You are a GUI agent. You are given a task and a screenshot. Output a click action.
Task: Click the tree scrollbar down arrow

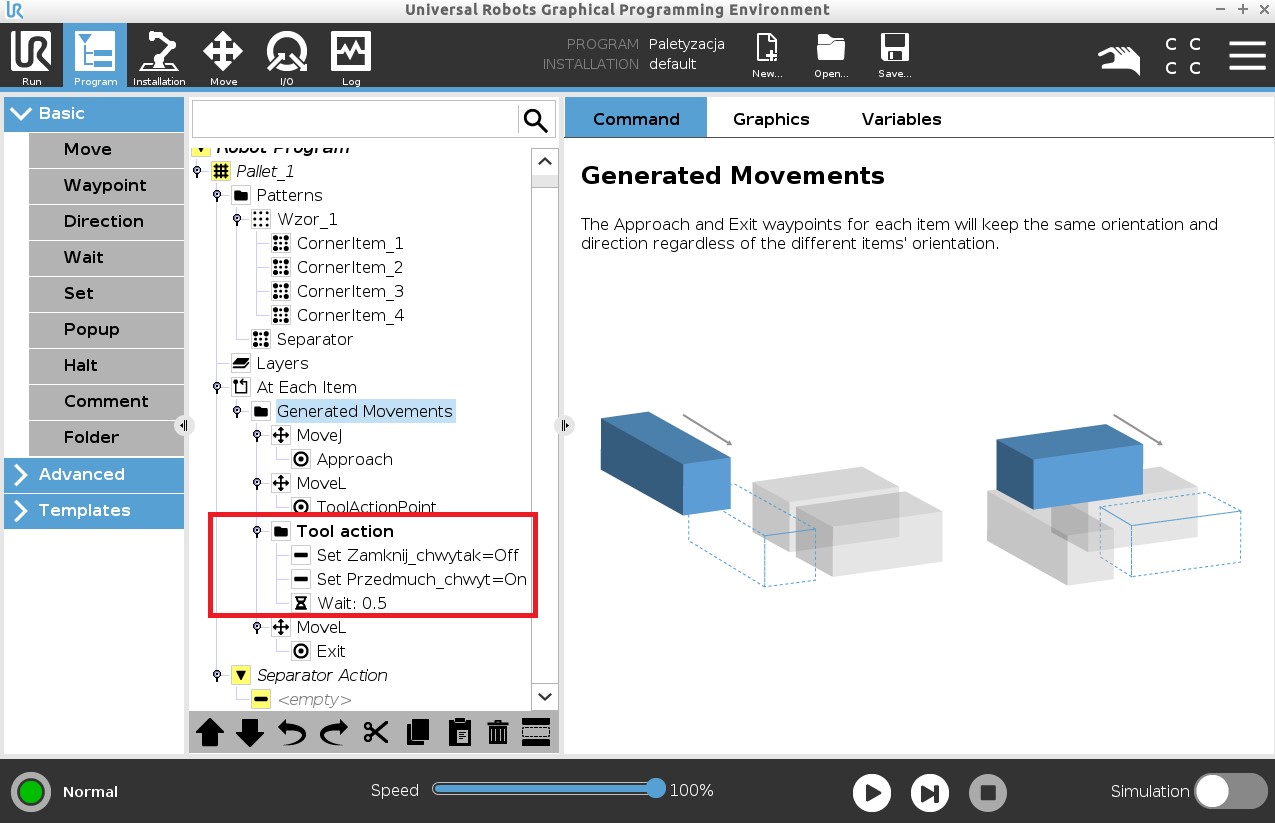545,697
